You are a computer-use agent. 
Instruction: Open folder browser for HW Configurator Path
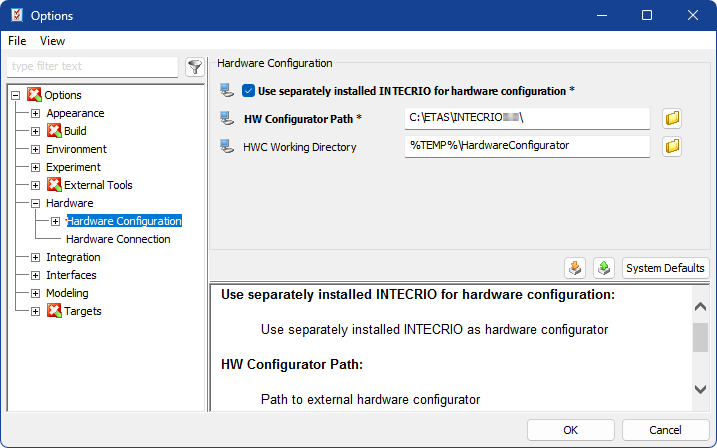(672, 118)
